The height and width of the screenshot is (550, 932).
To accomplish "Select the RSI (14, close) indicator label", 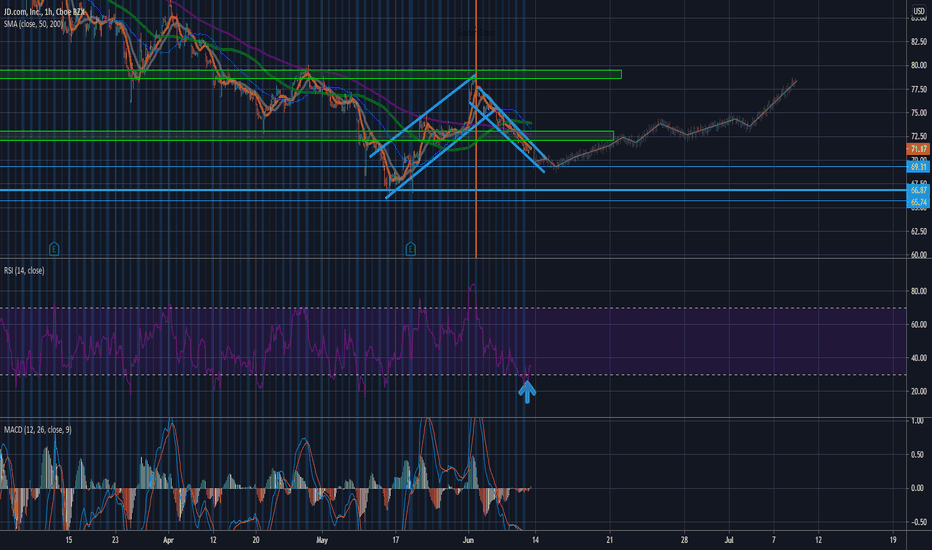I will [24, 271].
